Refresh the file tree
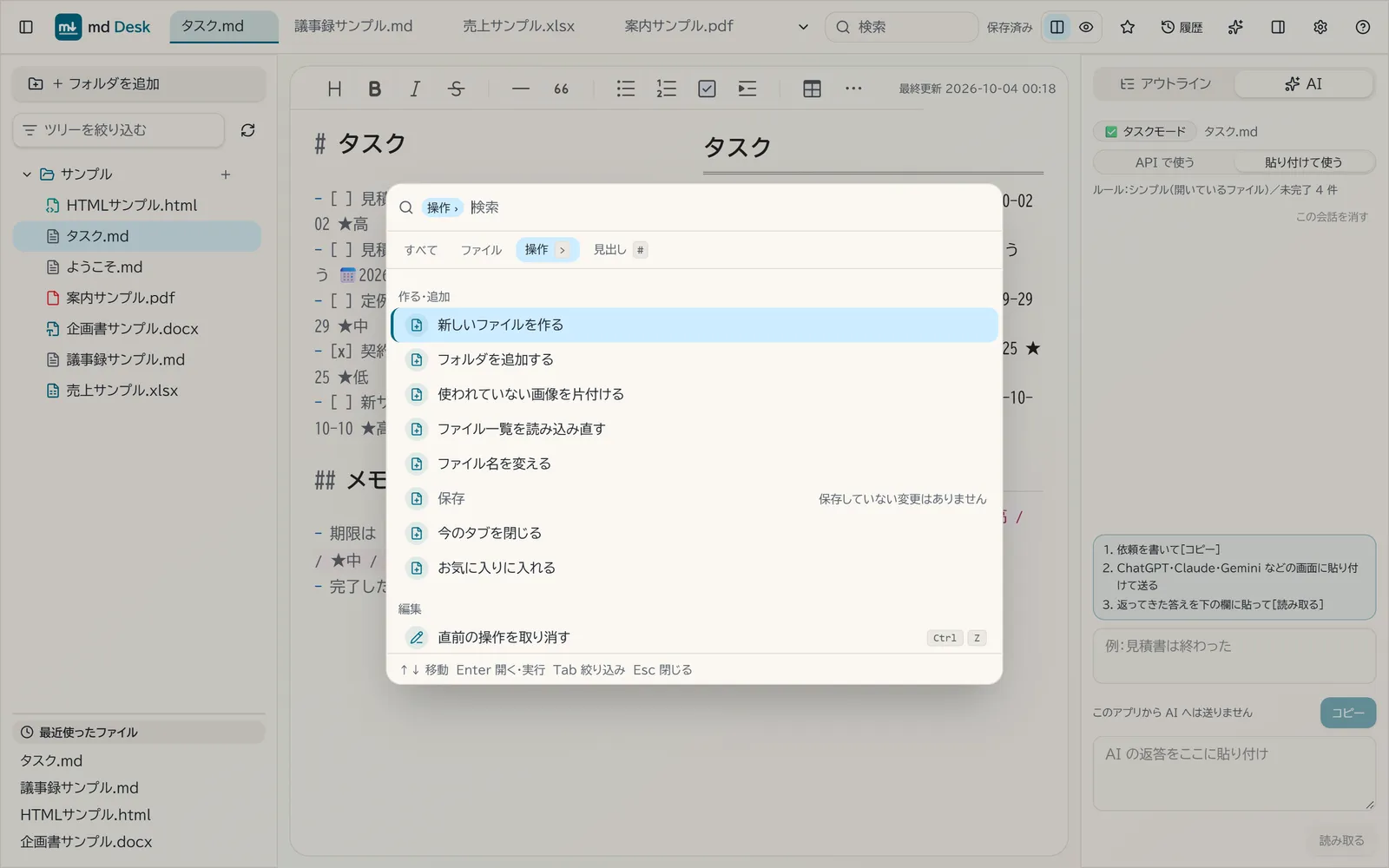1389x868 pixels. click(x=248, y=130)
